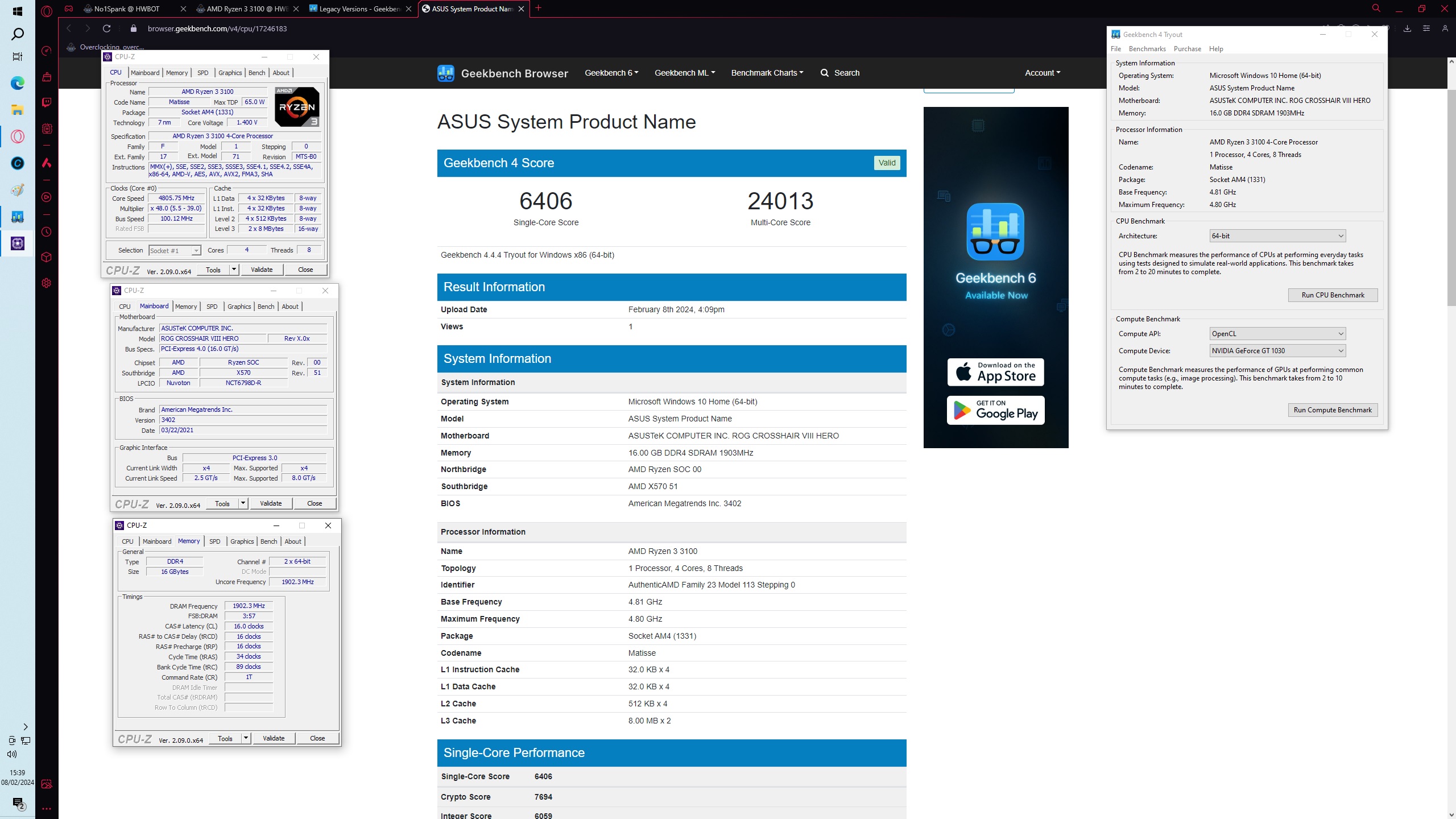Open History clock icon in Opera sidebar
Viewport: 1456px width, 819px height.
coord(47,232)
